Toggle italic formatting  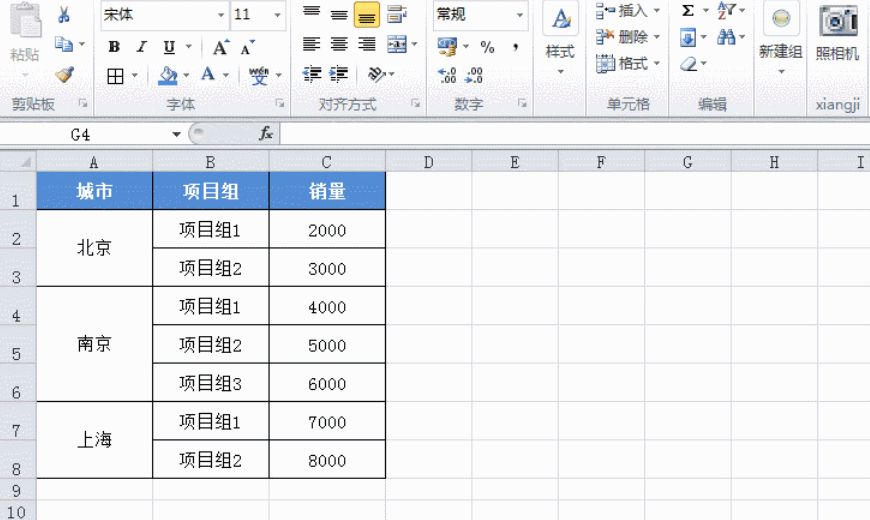141,47
